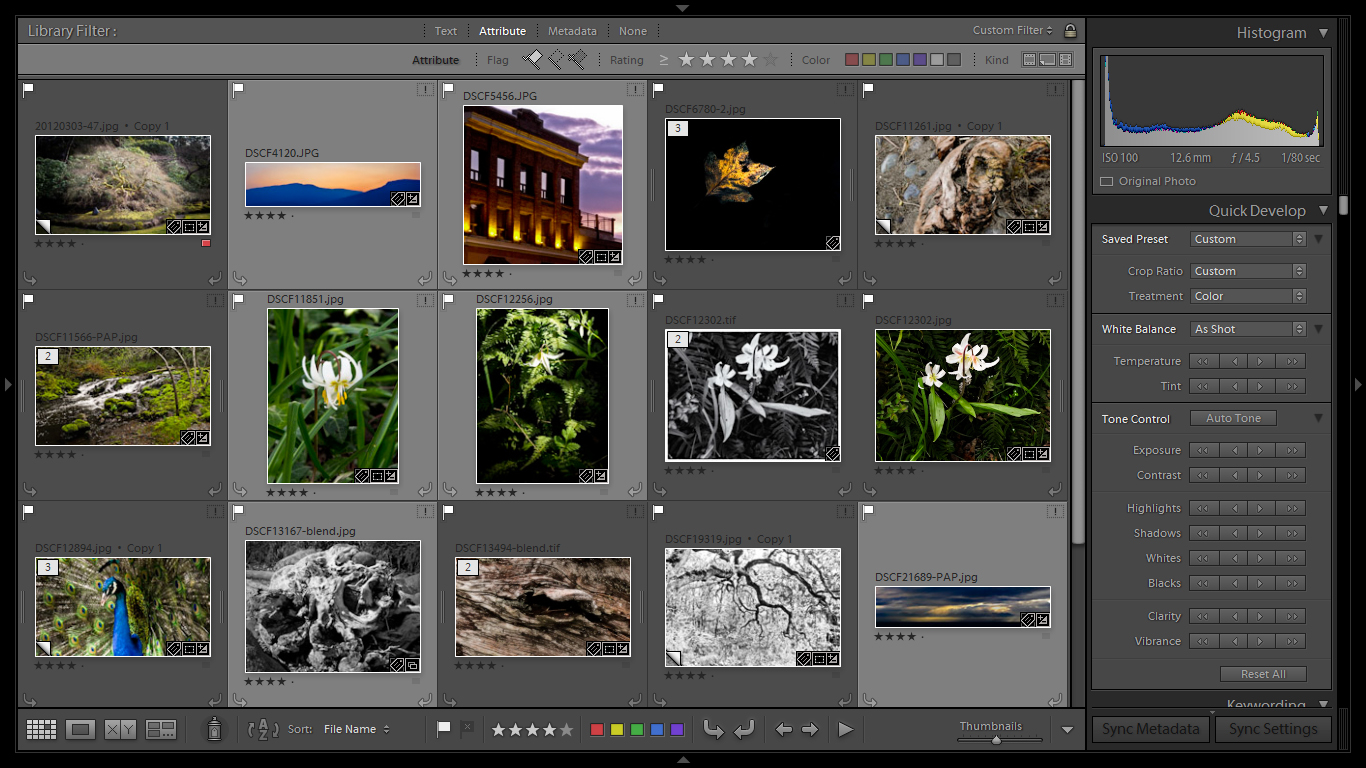1366x768 pixels.
Task: Click the Sync Settings button
Action: click(1273, 729)
